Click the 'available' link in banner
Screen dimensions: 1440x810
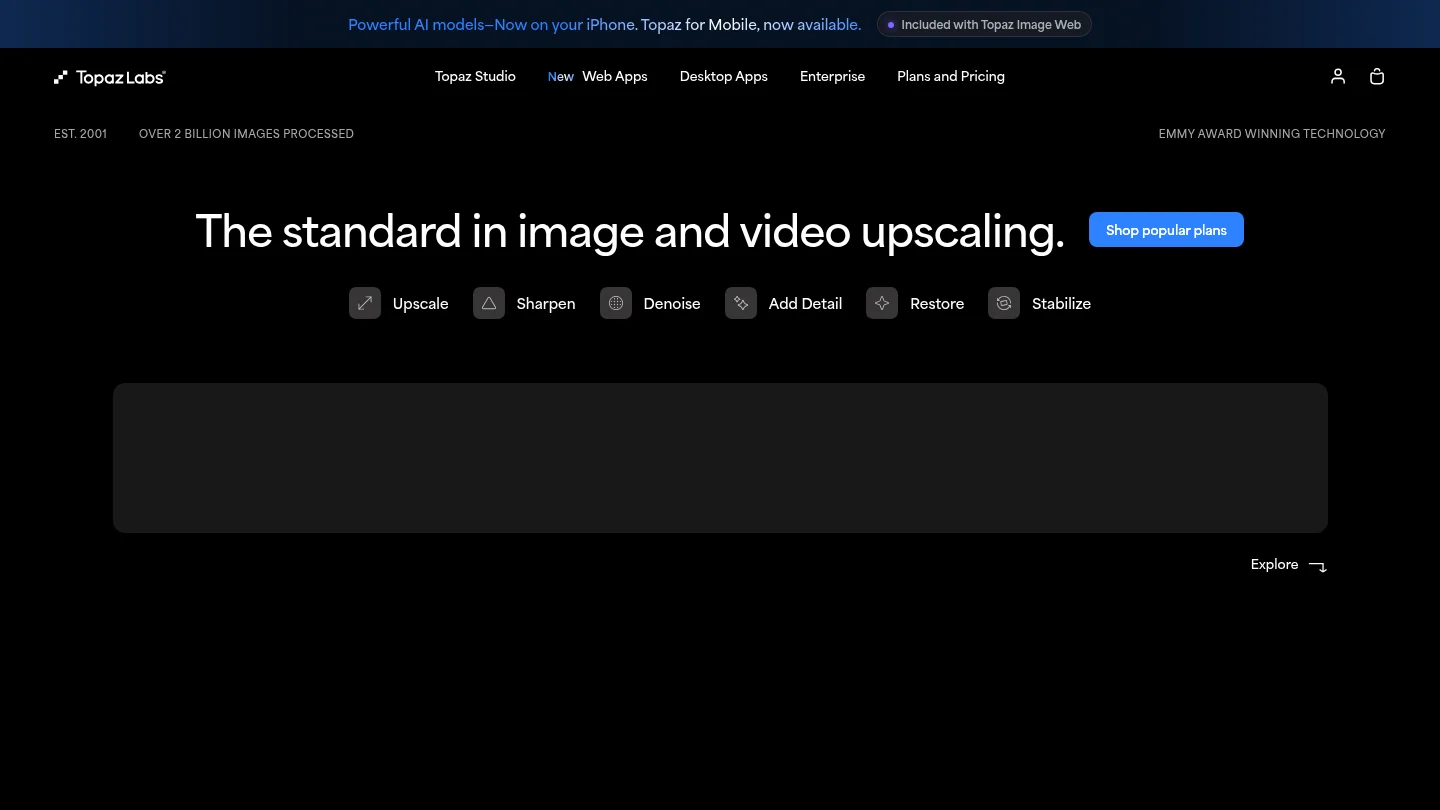pos(829,24)
